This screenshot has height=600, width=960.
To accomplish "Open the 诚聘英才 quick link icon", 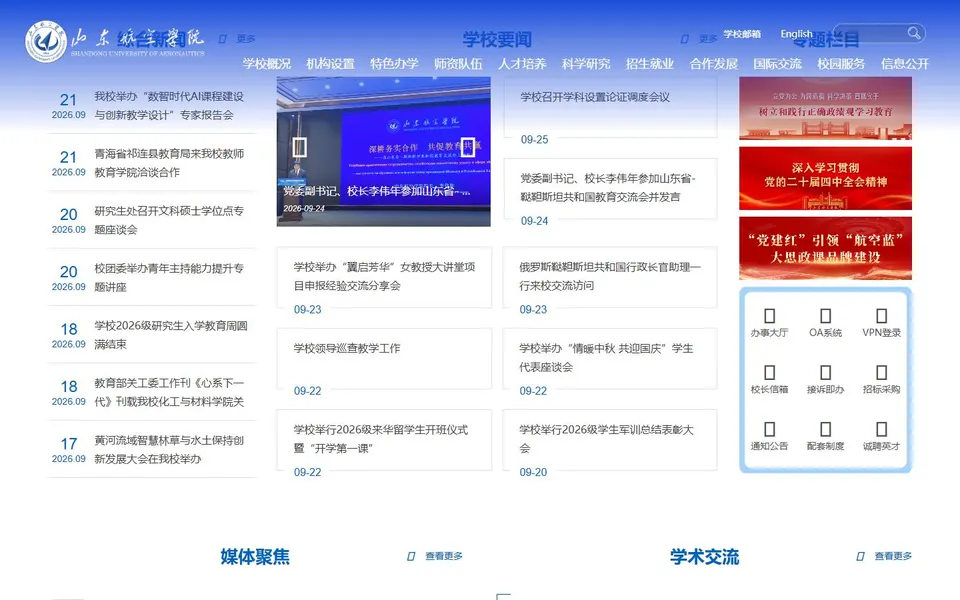I will coord(882,429).
